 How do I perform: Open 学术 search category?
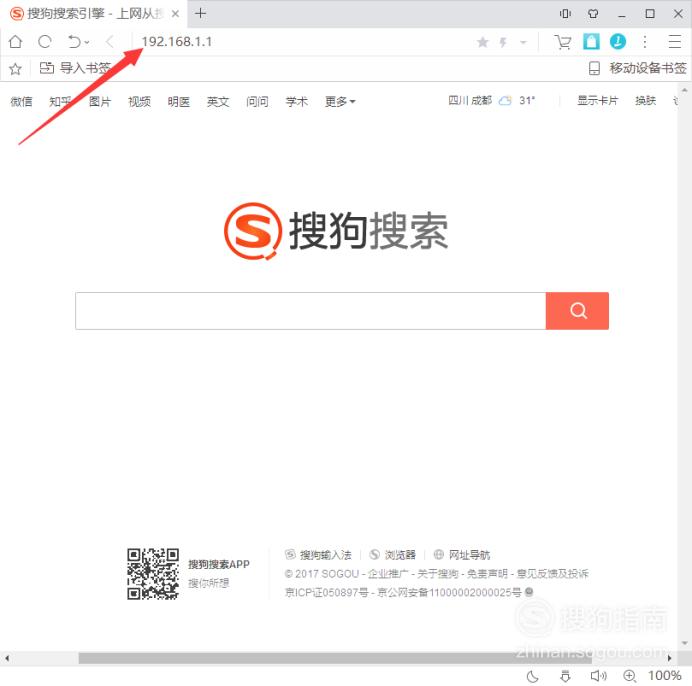297,102
